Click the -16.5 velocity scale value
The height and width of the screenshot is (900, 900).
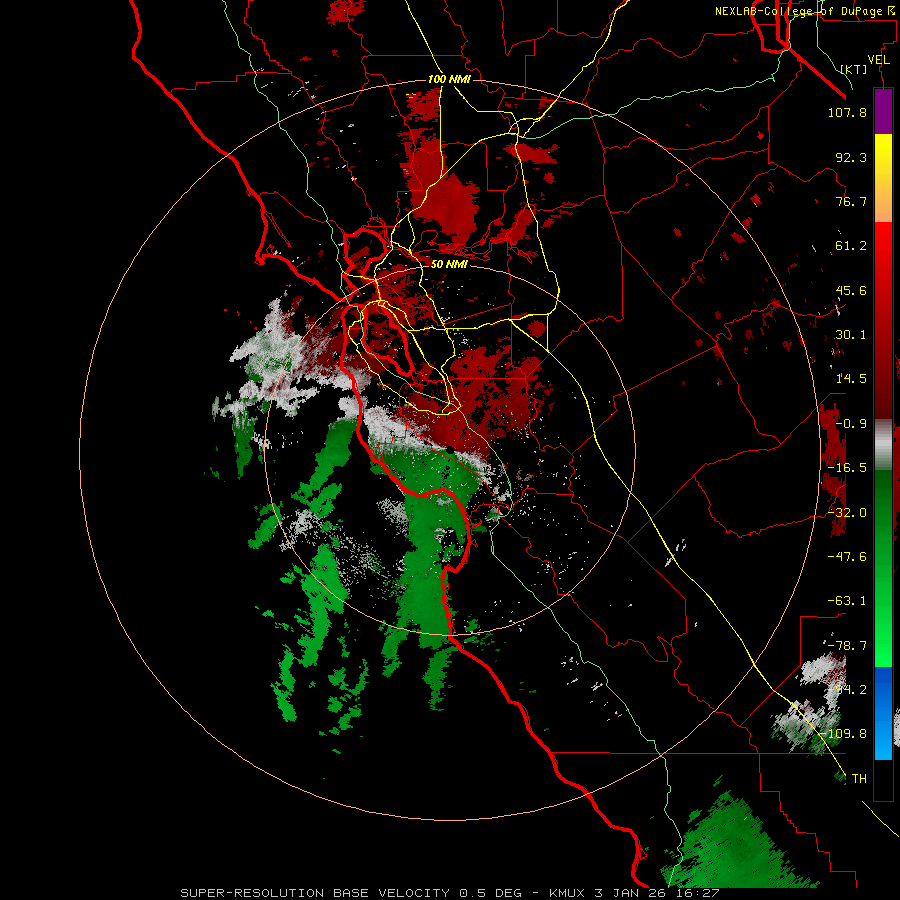[847, 468]
